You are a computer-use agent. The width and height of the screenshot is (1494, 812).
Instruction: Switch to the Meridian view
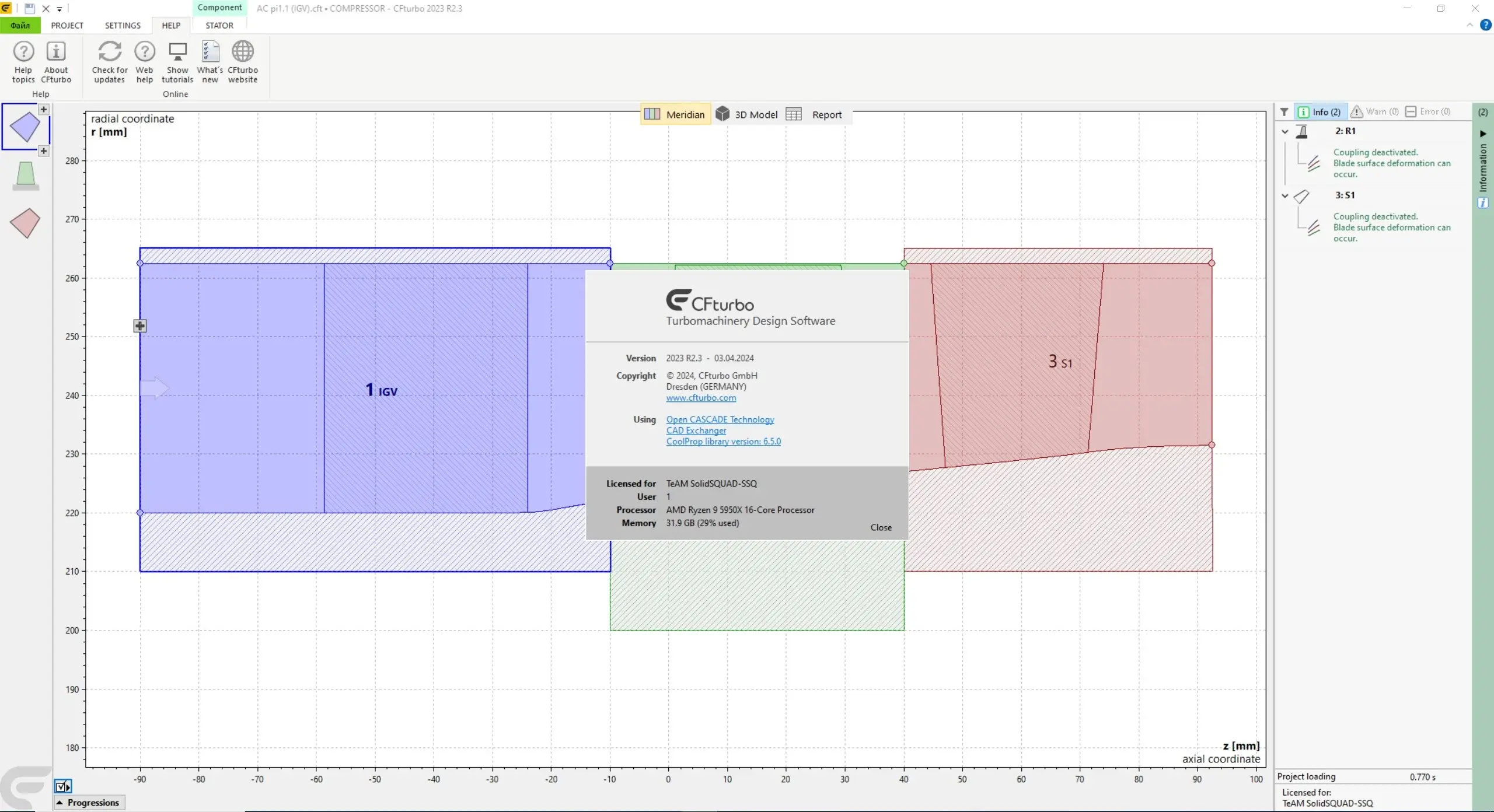point(675,114)
